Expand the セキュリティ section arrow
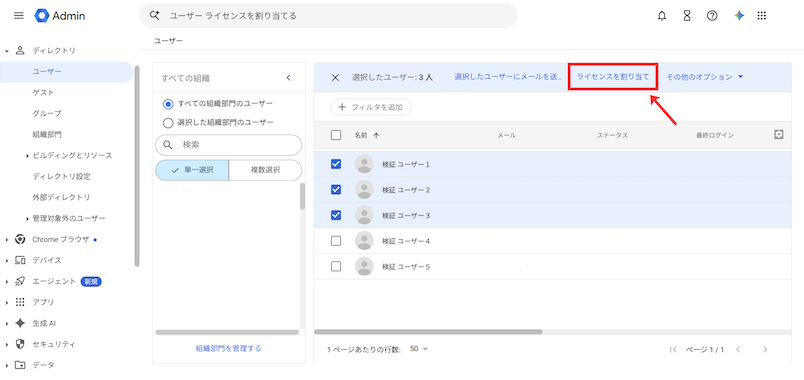The height and width of the screenshot is (380, 804). point(7,344)
